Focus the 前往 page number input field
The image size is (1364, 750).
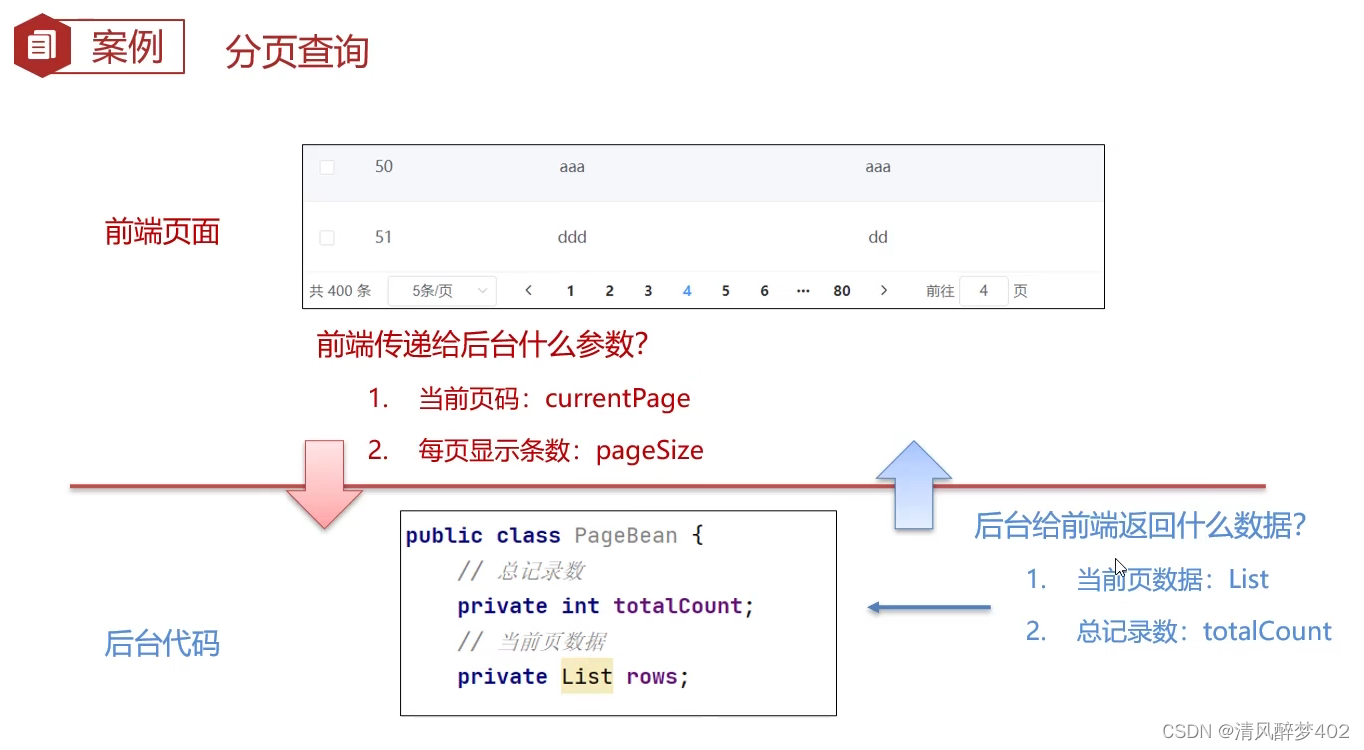coord(984,291)
